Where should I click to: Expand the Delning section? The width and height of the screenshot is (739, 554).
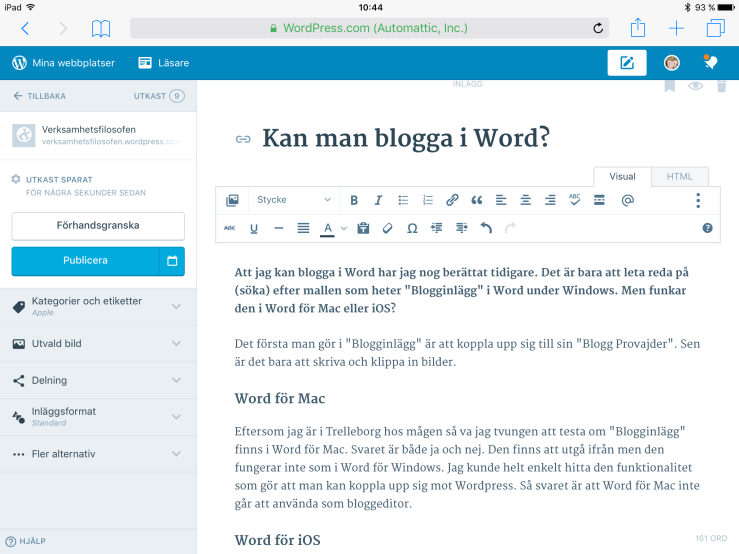click(x=98, y=380)
